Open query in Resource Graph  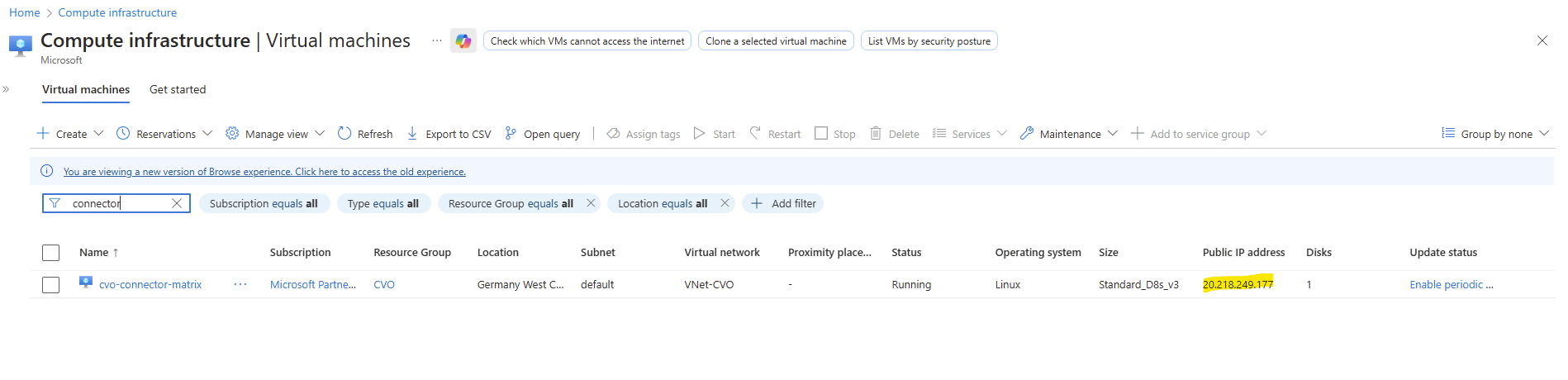[543, 134]
